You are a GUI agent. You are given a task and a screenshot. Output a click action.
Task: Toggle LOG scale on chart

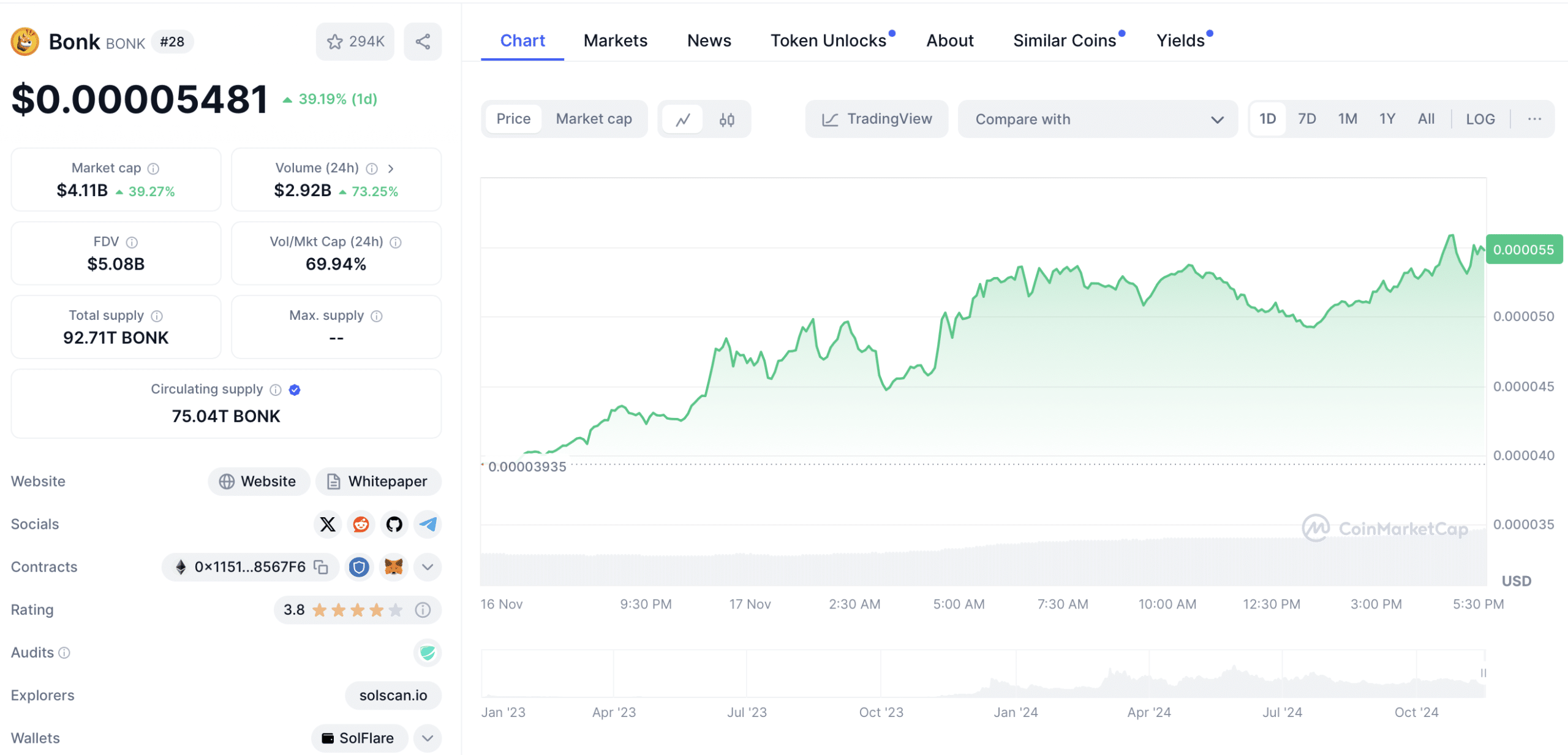pyautogui.click(x=1480, y=120)
